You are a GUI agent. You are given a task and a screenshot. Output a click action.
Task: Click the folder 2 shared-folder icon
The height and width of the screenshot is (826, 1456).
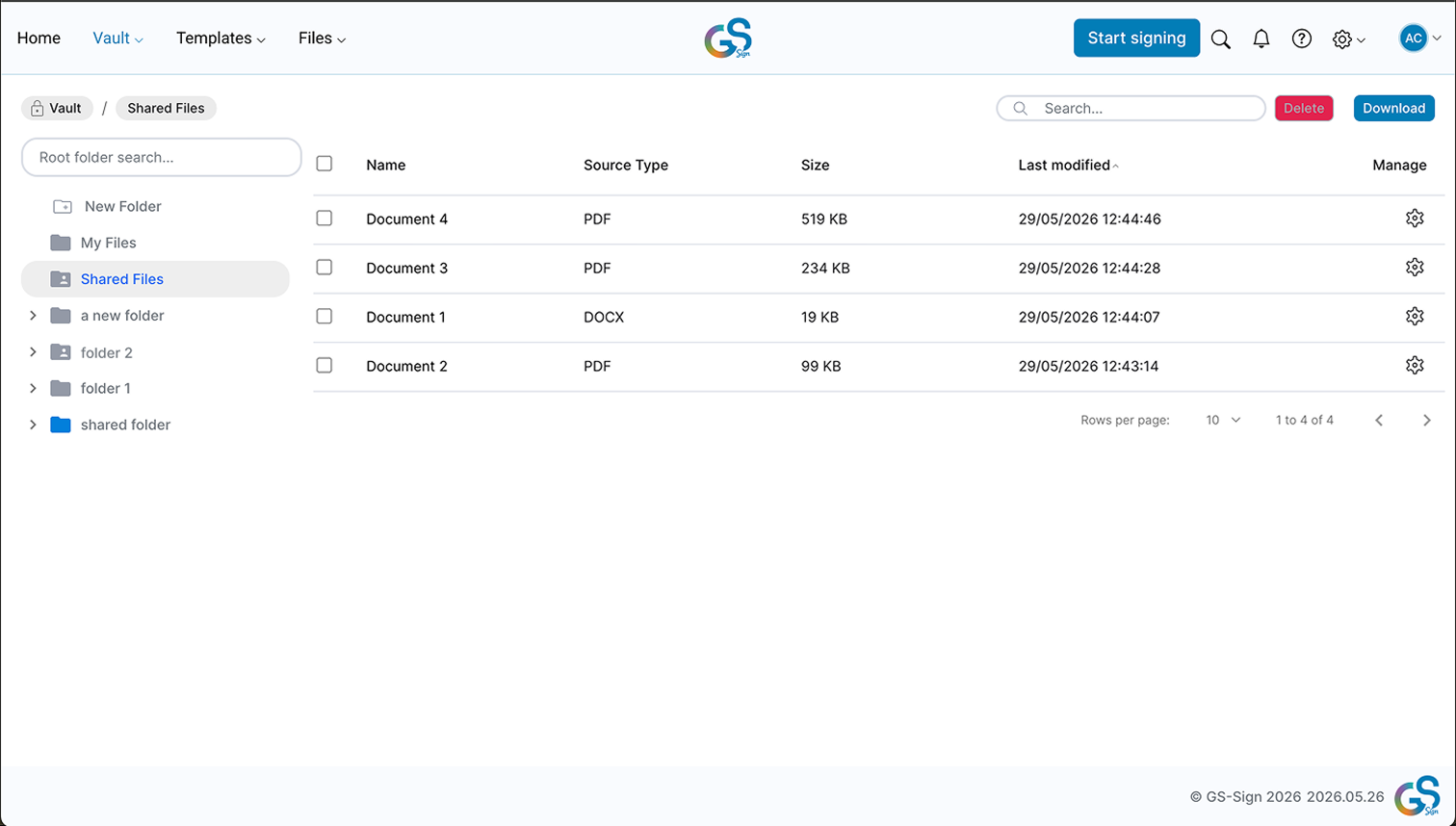click(x=61, y=352)
